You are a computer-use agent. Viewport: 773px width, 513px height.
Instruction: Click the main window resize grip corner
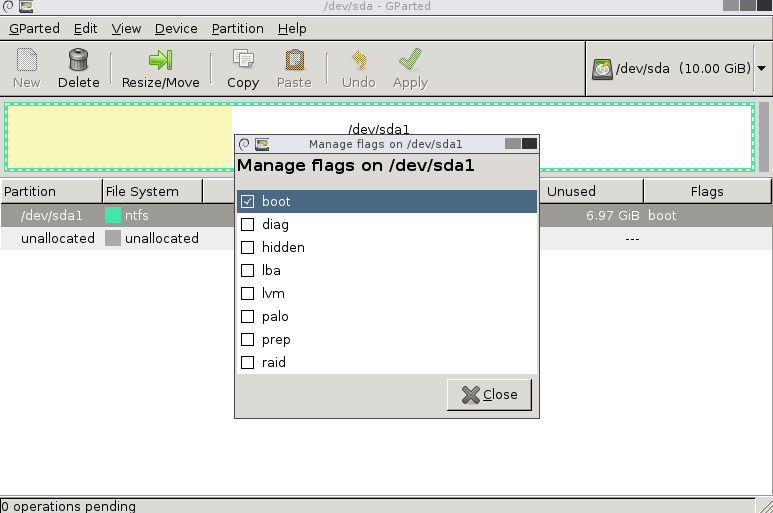(765, 506)
